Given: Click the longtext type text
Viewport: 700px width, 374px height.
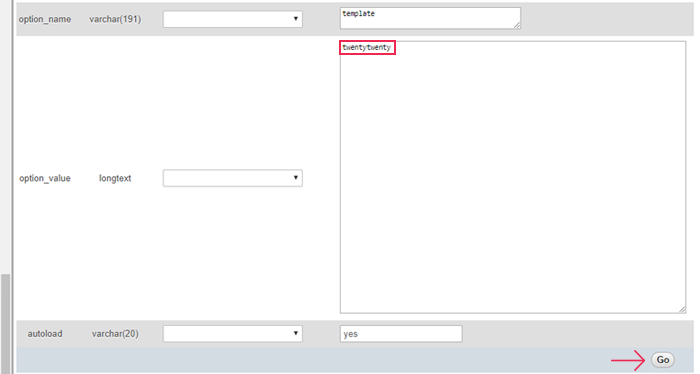Looking at the screenshot, I should [x=115, y=178].
